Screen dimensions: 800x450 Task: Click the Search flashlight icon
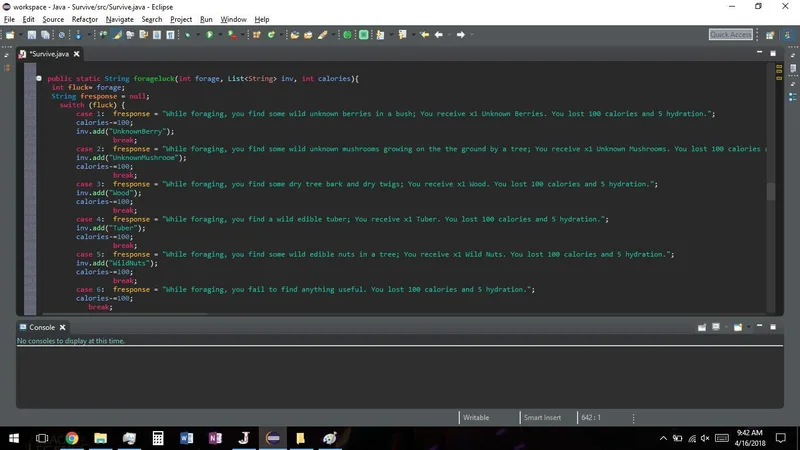[x=322, y=35]
